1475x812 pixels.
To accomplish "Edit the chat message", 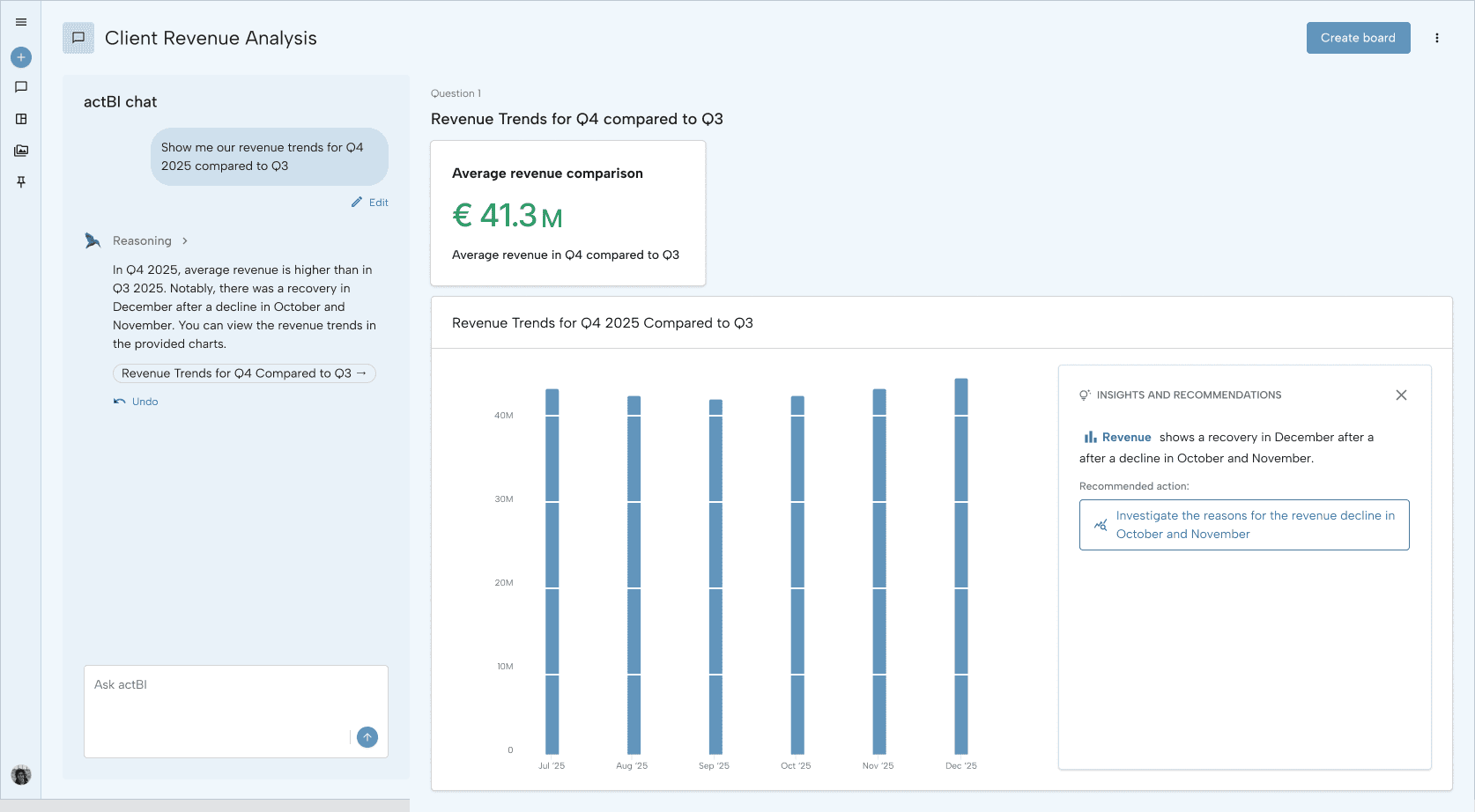I will (x=370, y=203).
